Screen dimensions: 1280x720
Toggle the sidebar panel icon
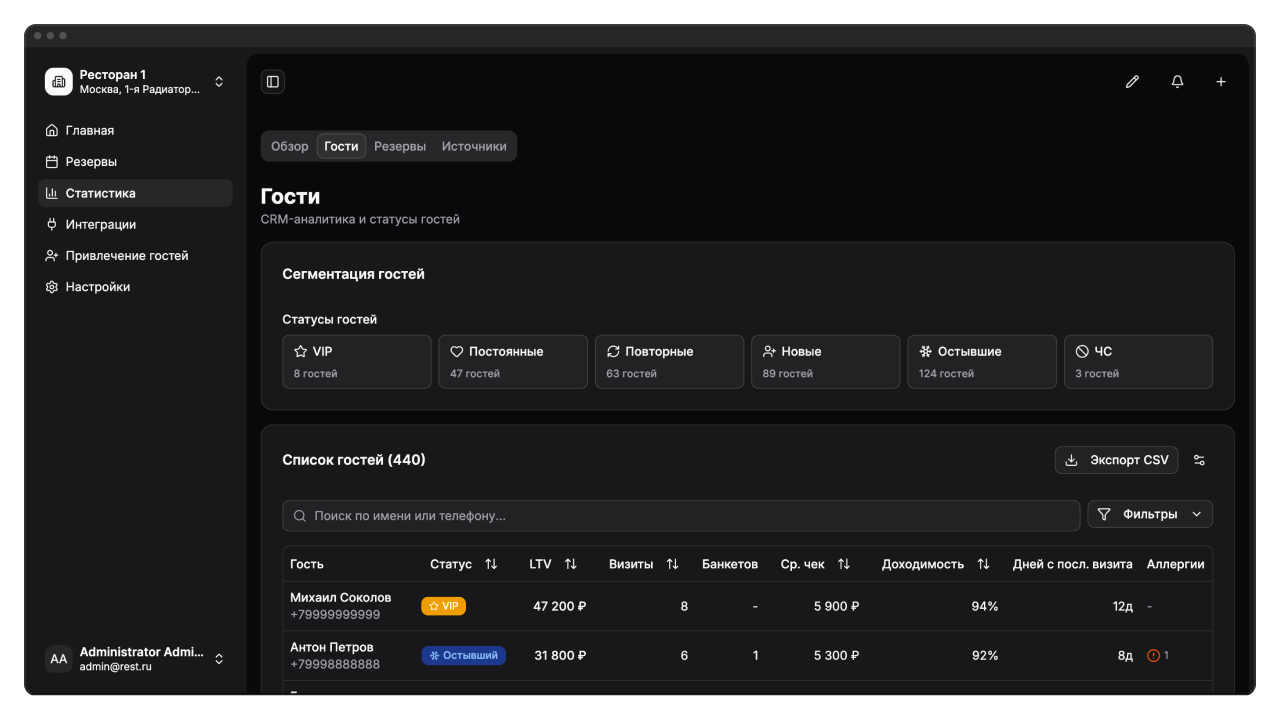click(x=273, y=82)
